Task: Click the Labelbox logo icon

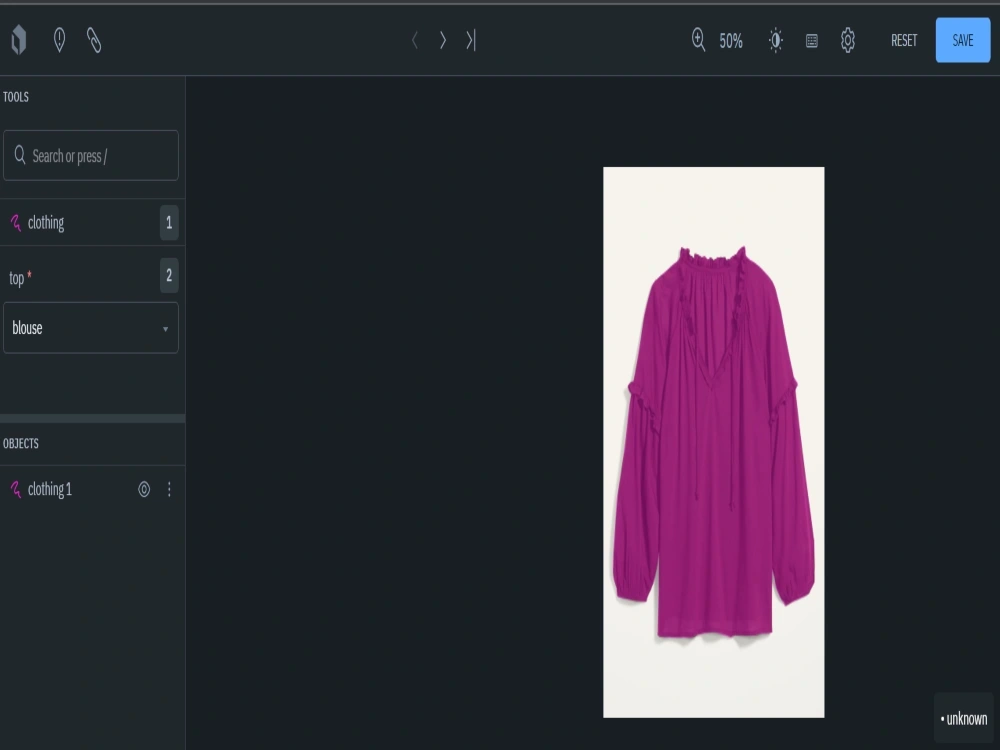Action: point(19,40)
